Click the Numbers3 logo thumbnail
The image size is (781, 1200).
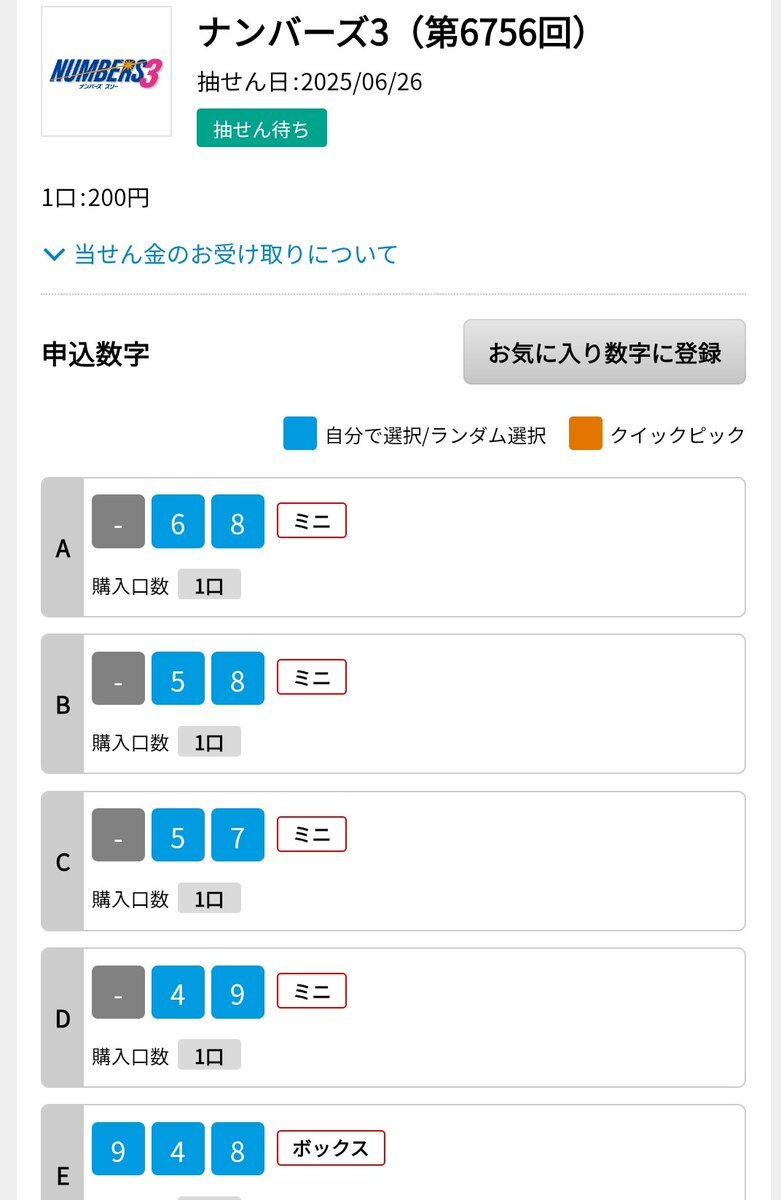pyautogui.click(x=106, y=71)
